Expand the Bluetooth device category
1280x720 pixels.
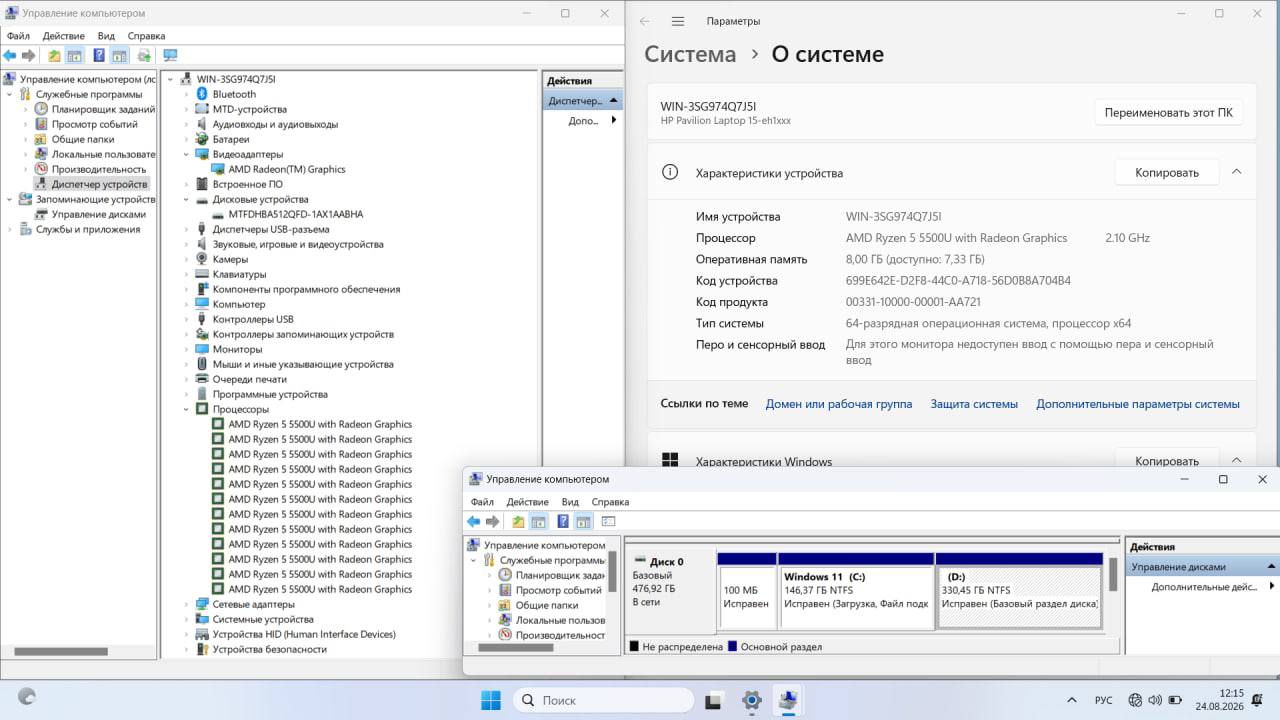click(x=186, y=94)
